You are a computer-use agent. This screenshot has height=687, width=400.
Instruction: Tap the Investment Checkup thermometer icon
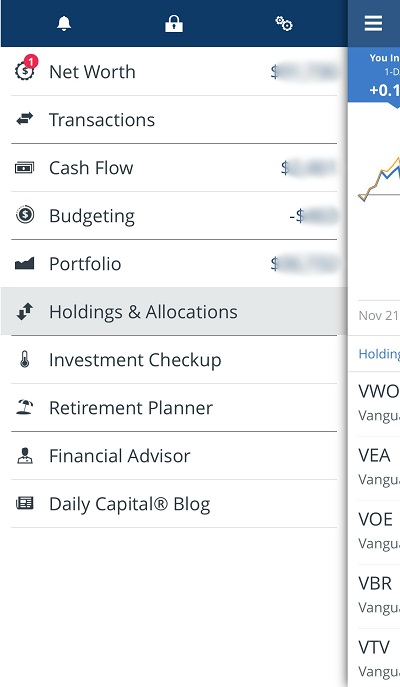pyautogui.click(x=25, y=359)
